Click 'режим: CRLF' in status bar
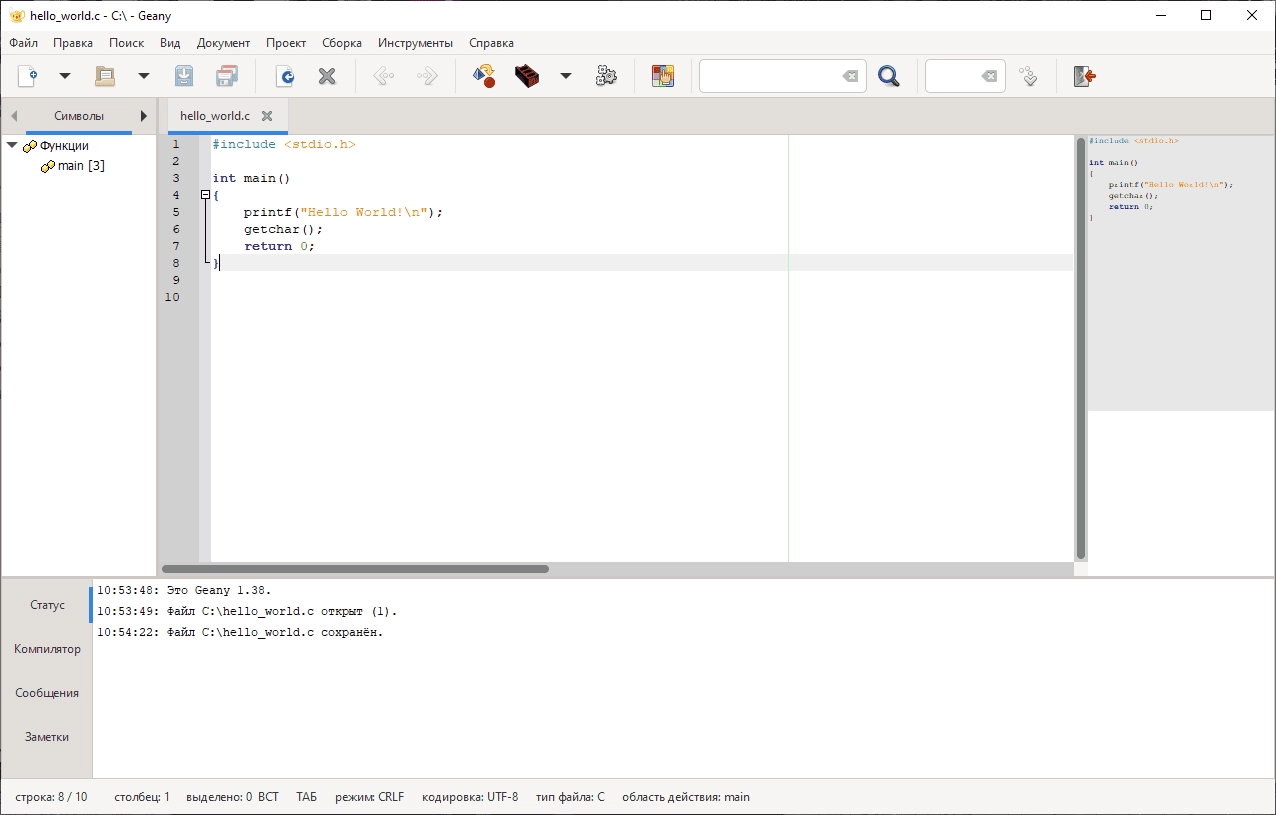Viewport: 1276px width, 815px height. click(x=370, y=797)
